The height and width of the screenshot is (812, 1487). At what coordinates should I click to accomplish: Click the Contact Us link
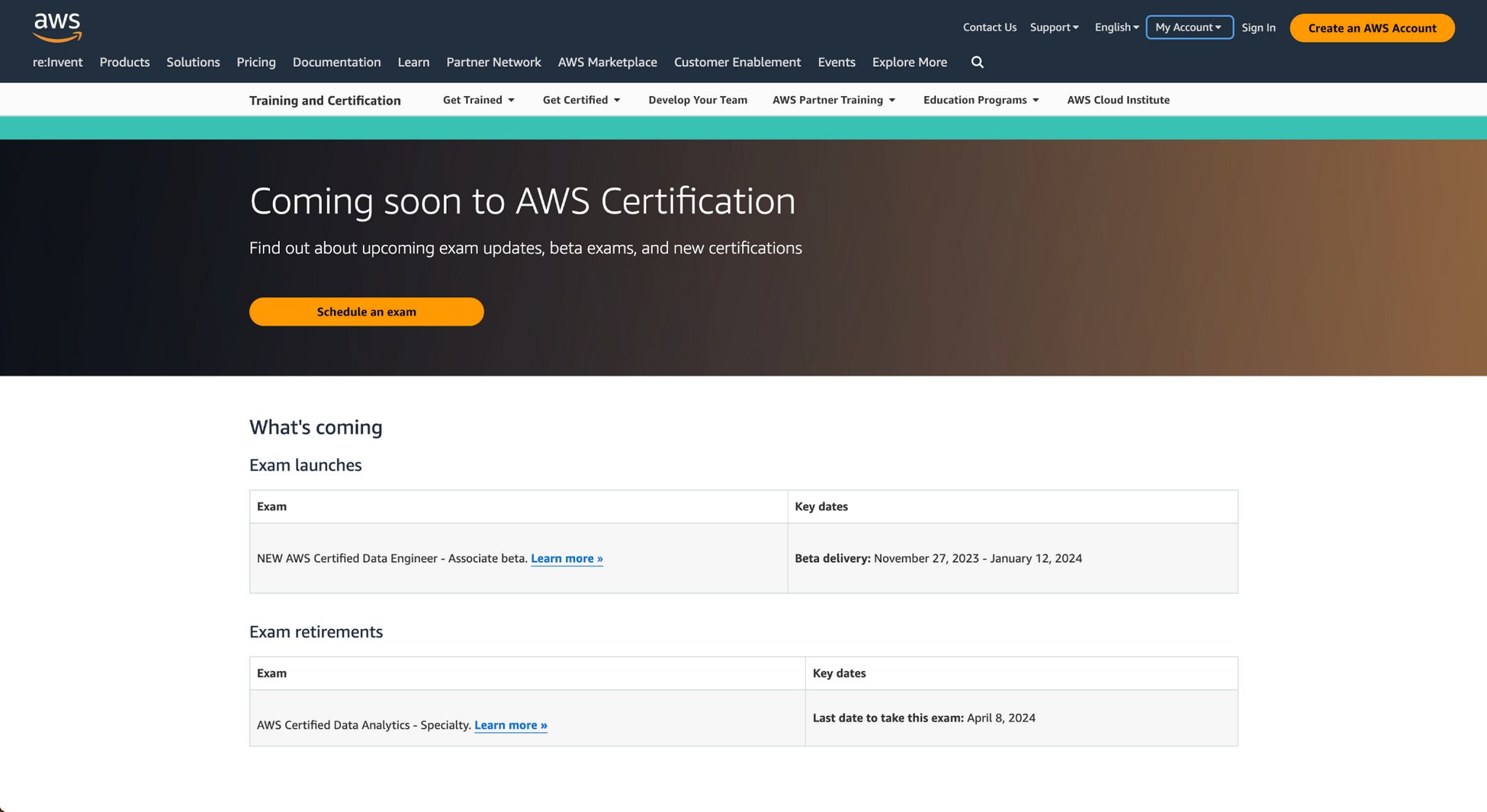(x=990, y=27)
